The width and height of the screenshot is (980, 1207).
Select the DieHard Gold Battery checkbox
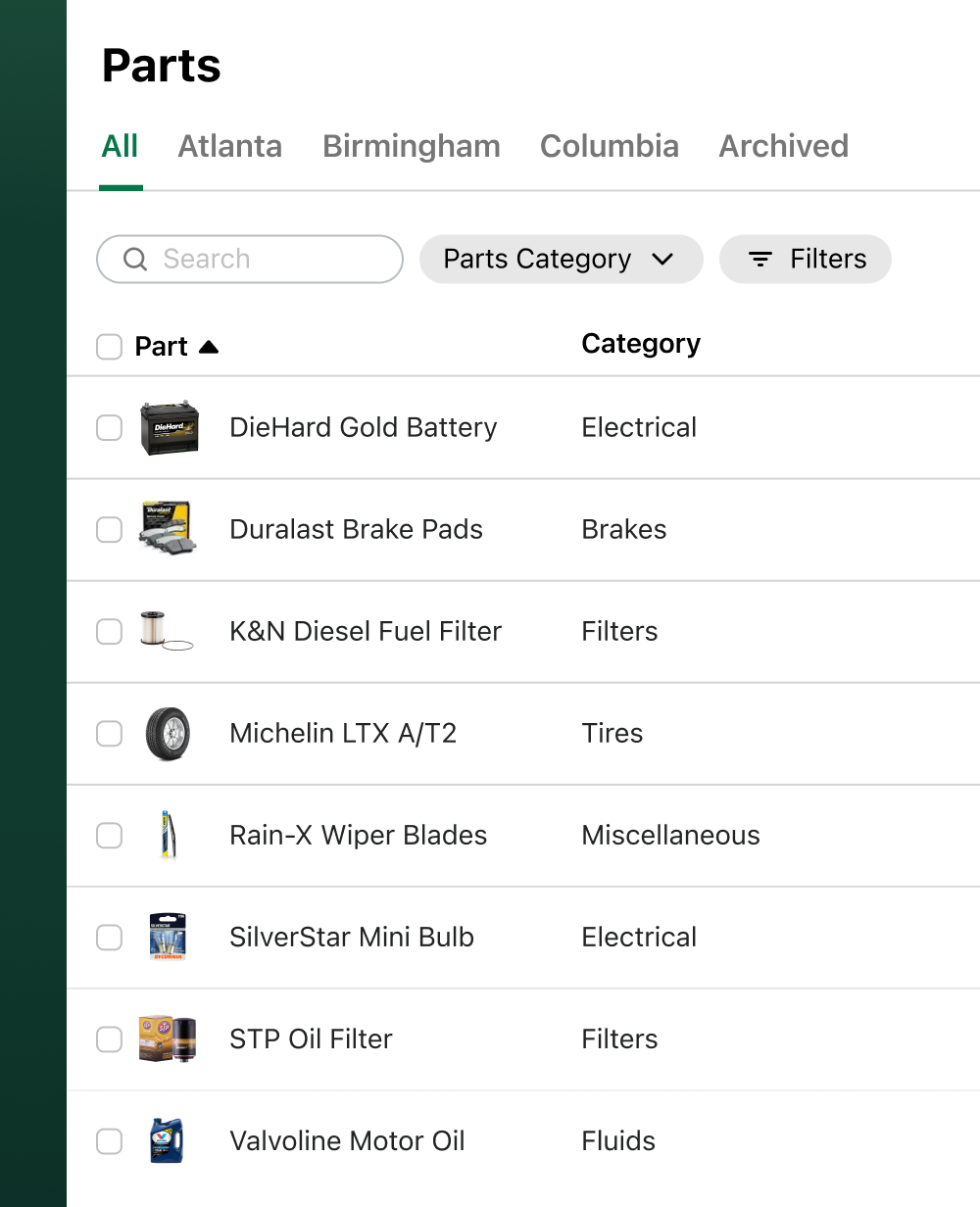click(x=109, y=428)
